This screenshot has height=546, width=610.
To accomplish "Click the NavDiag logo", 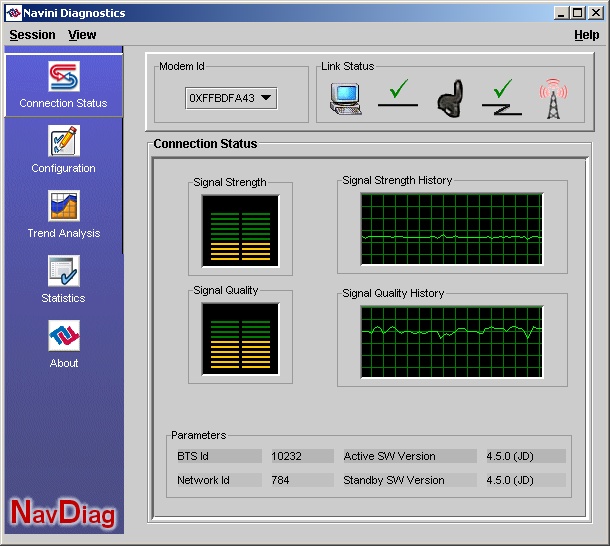I will (63, 513).
